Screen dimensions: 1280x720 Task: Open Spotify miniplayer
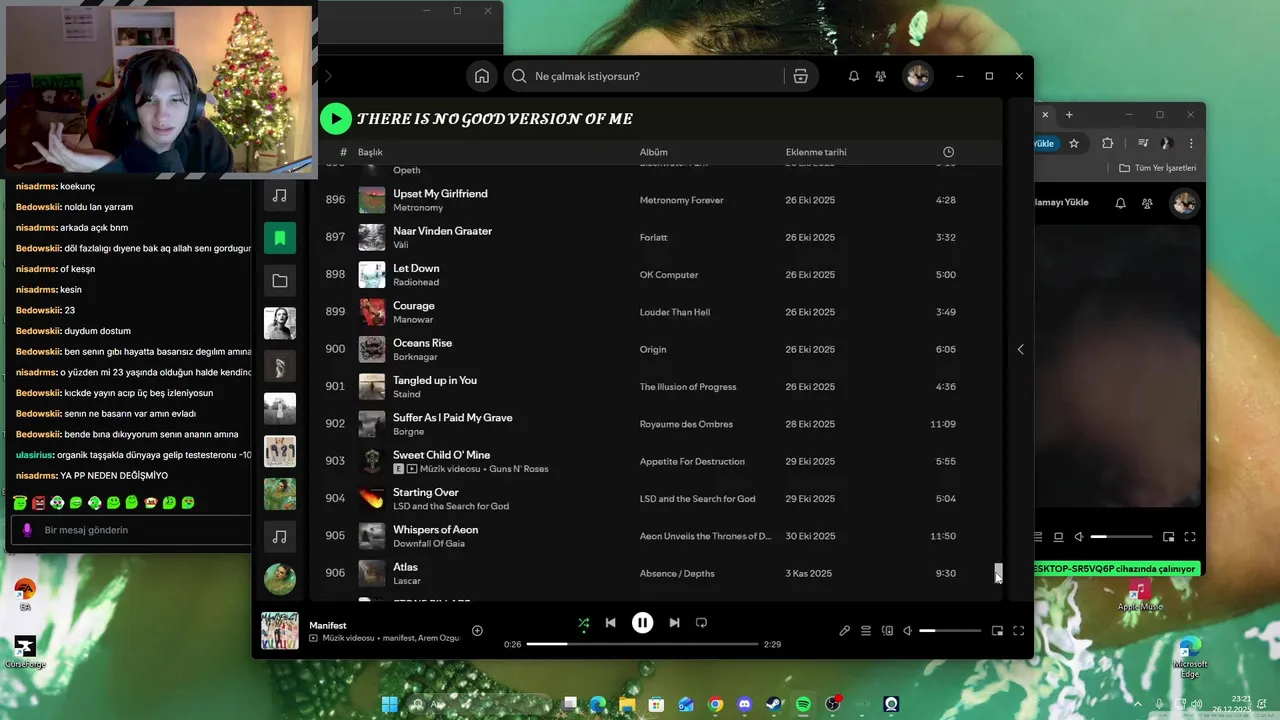pyautogui.click(x=997, y=631)
